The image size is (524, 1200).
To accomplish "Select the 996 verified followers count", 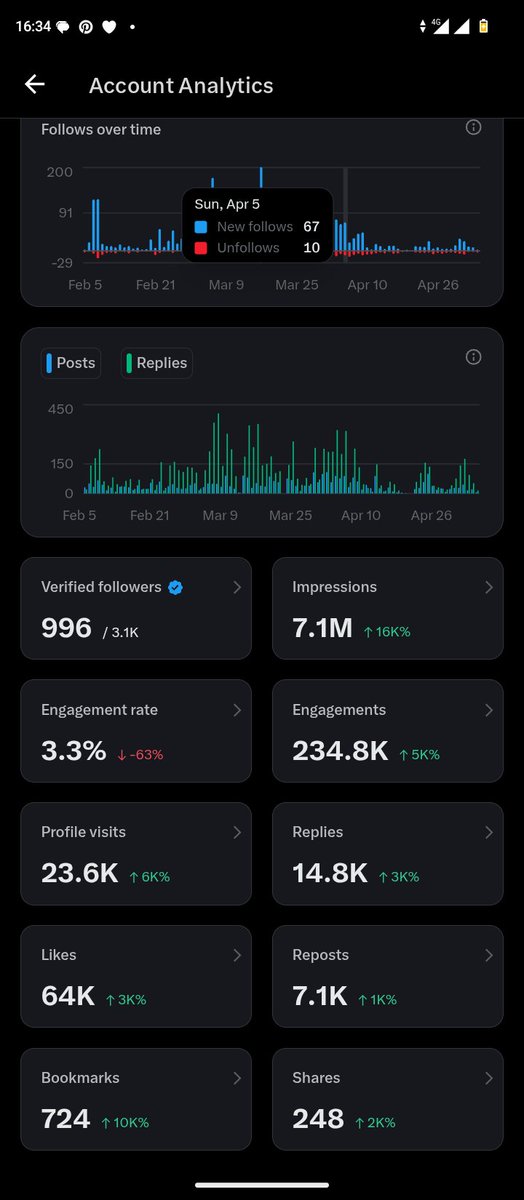I will click(66, 628).
